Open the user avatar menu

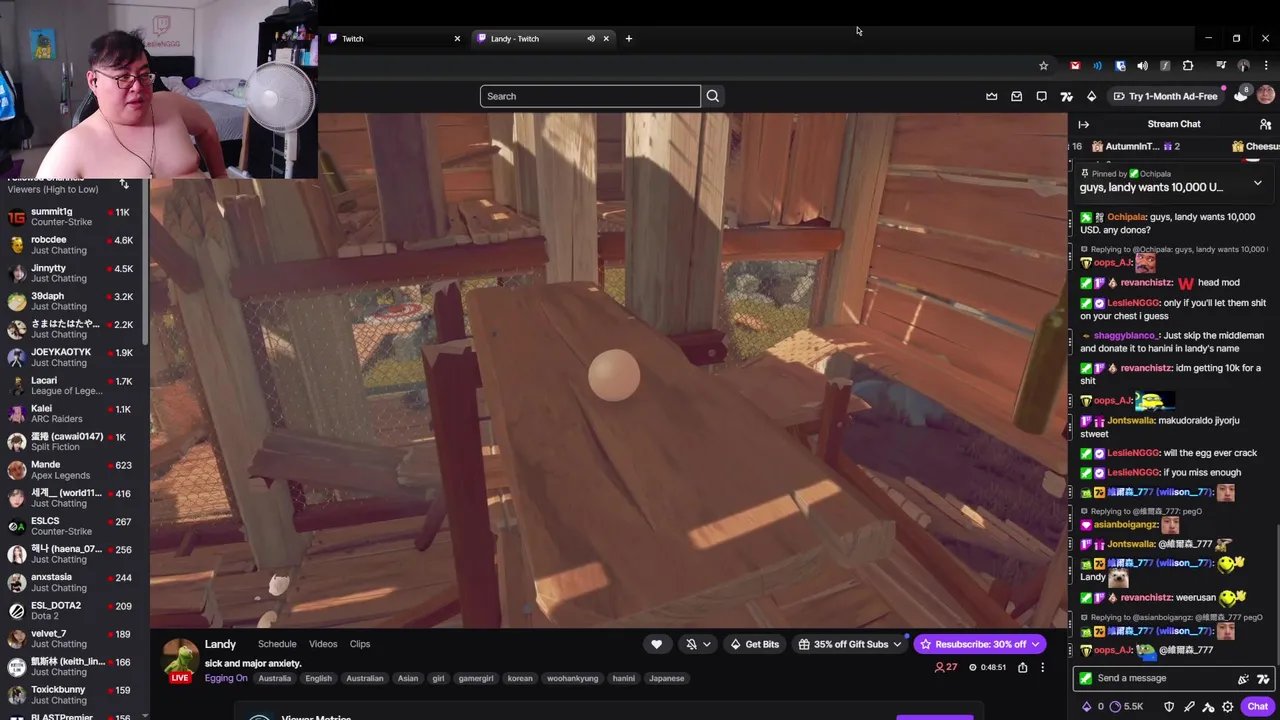(1266, 95)
